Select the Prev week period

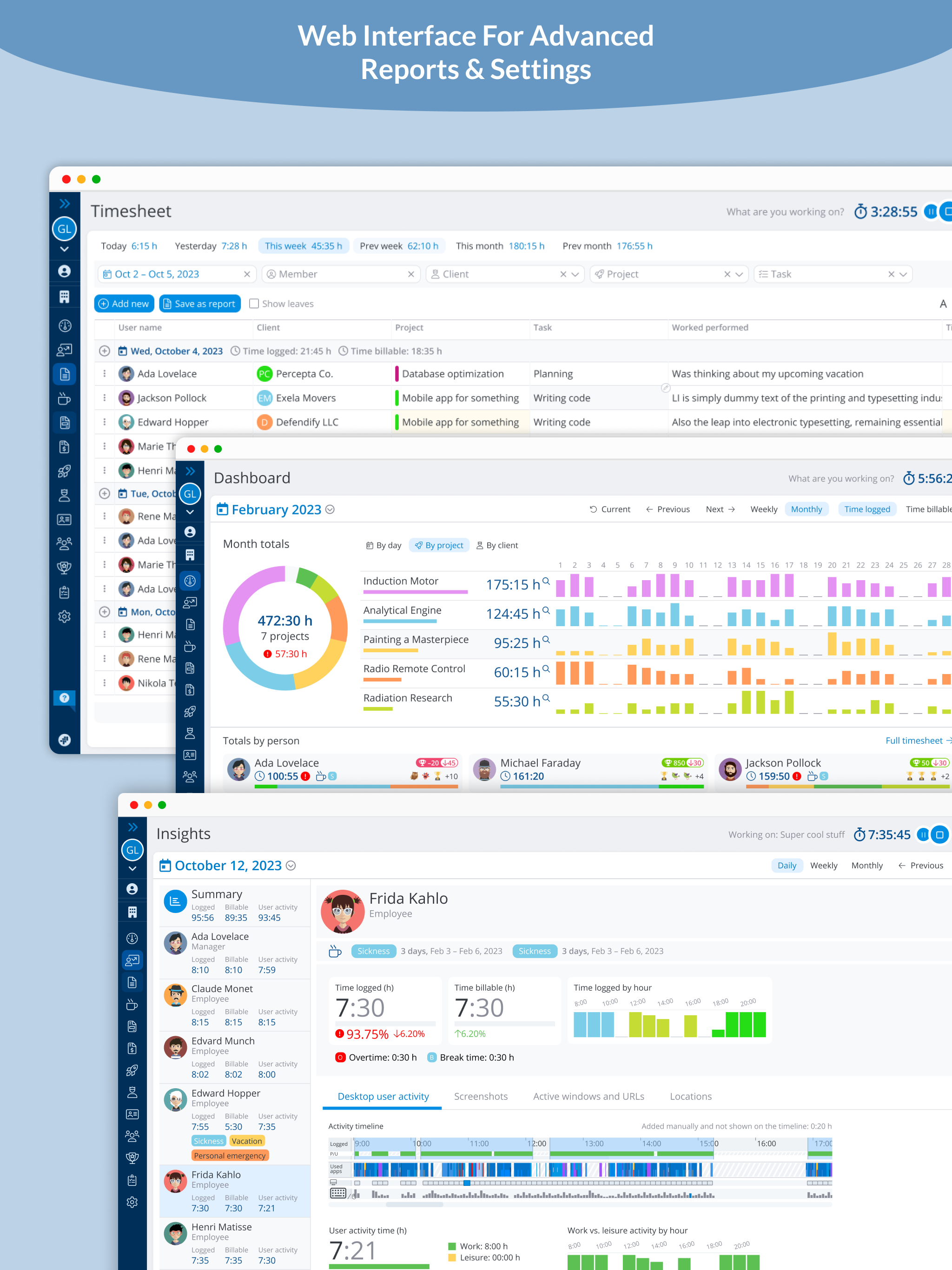398,246
